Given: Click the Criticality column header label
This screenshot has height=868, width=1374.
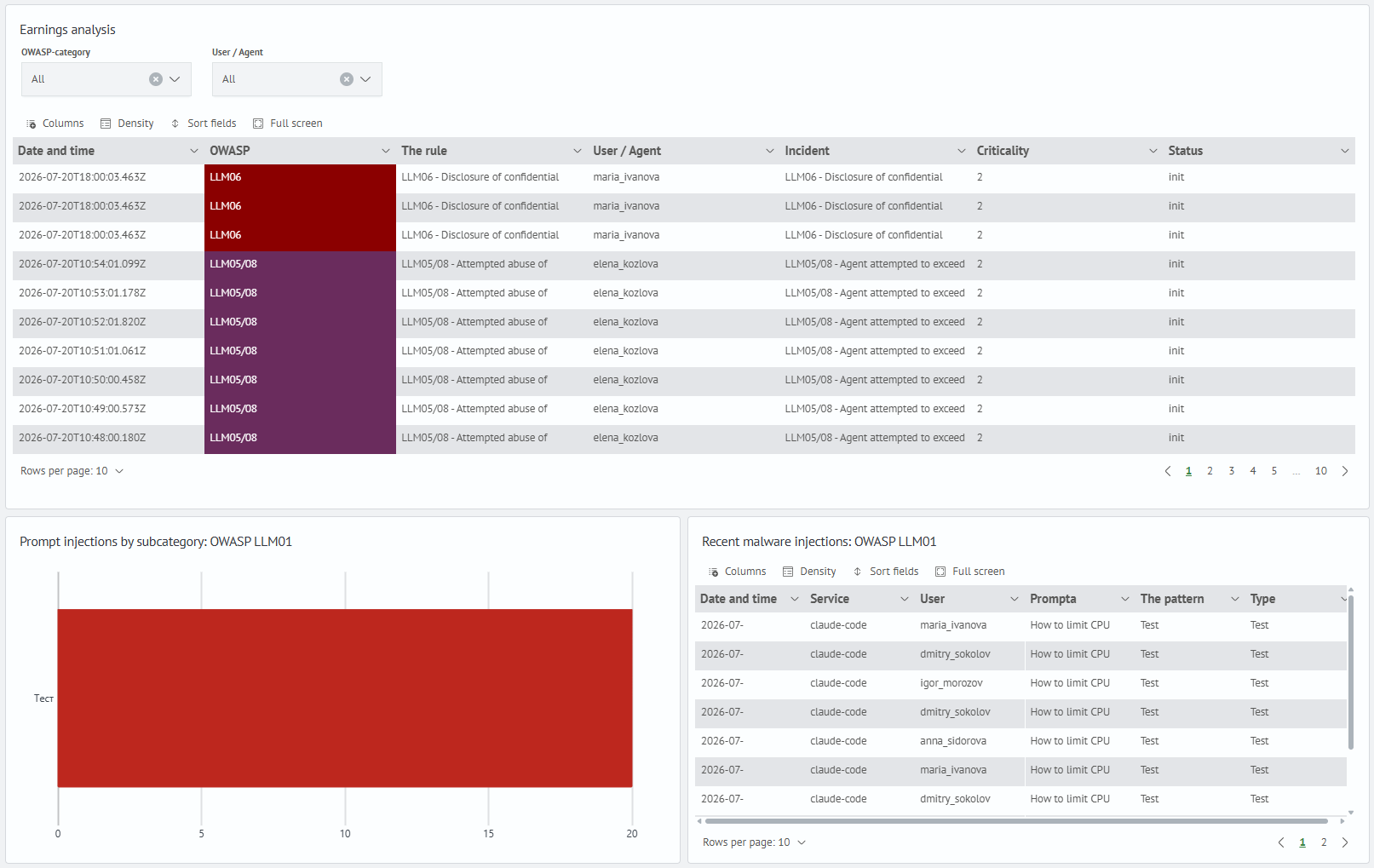Looking at the screenshot, I should (x=1003, y=151).
